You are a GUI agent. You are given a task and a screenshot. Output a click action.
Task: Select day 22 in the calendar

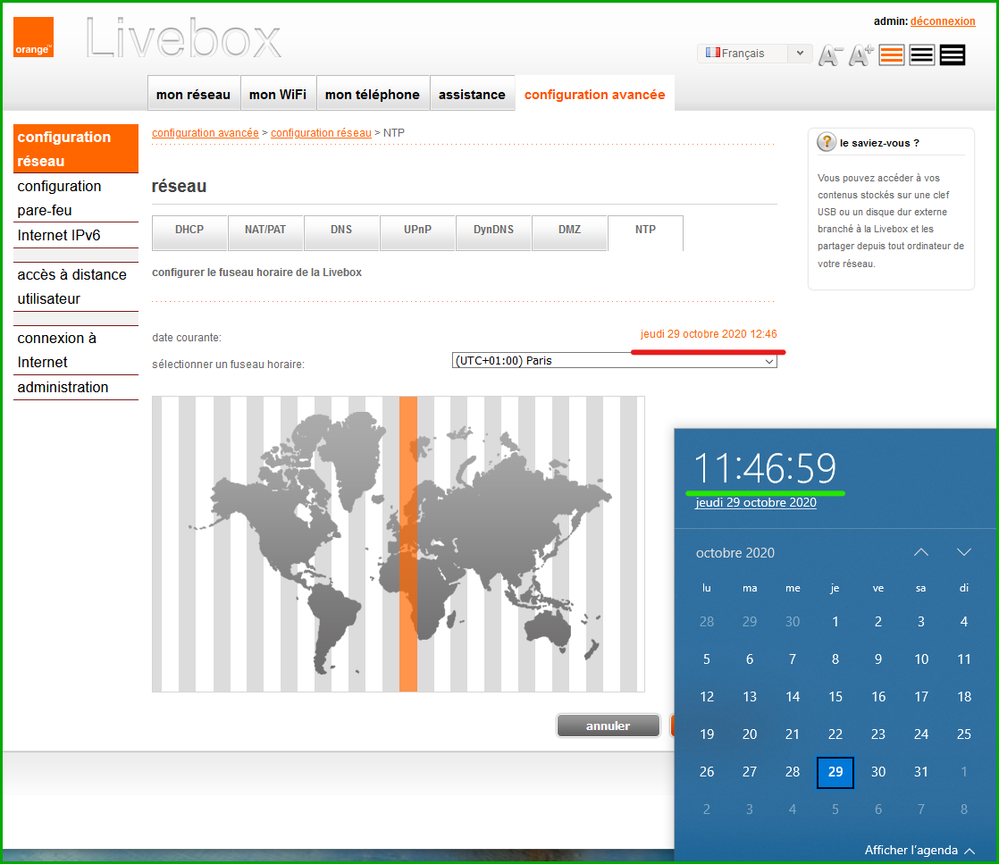click(835, 734)
